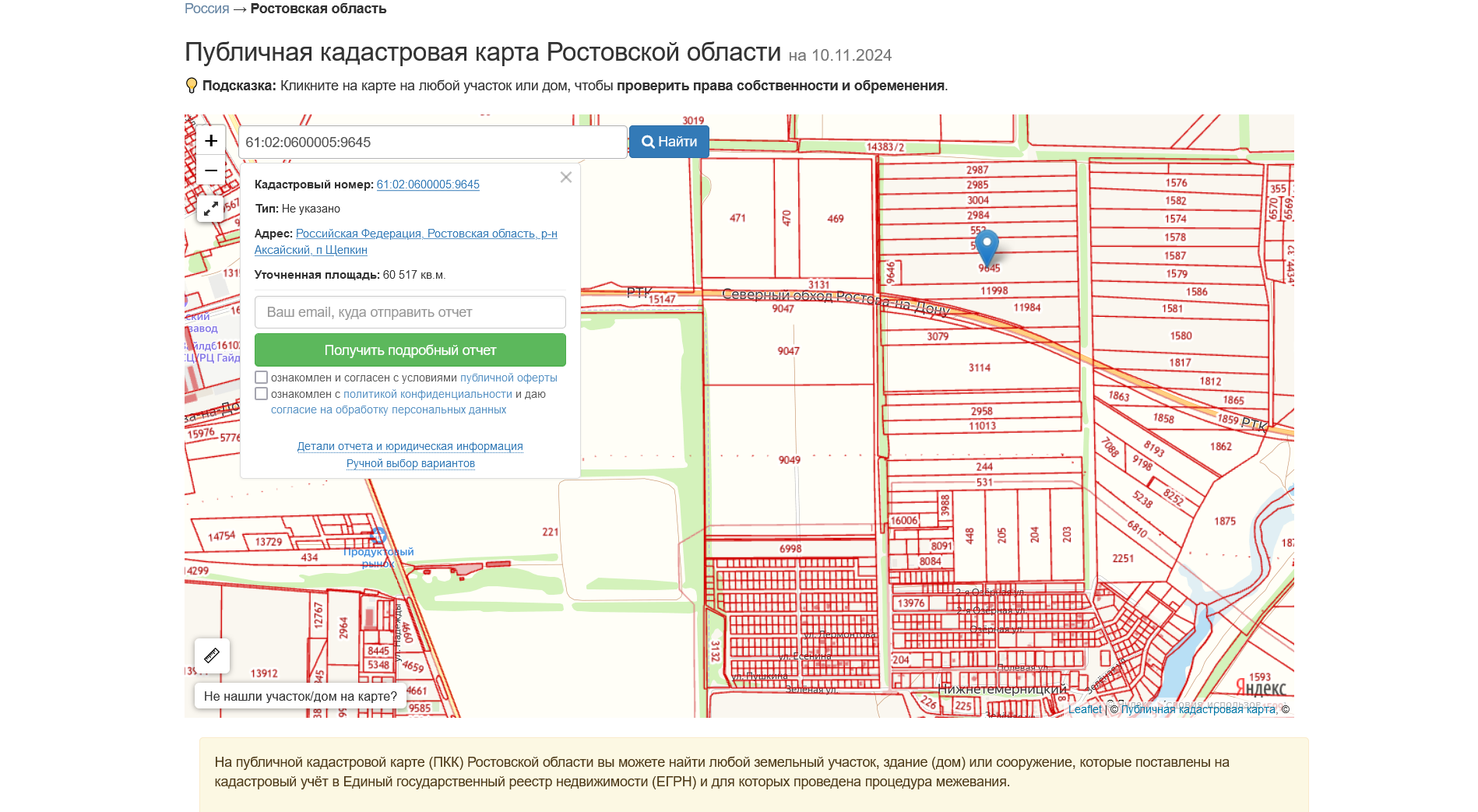Click the blue location marker pin
The height and width of the screenshot is (812, 1478).
(987, 247)
